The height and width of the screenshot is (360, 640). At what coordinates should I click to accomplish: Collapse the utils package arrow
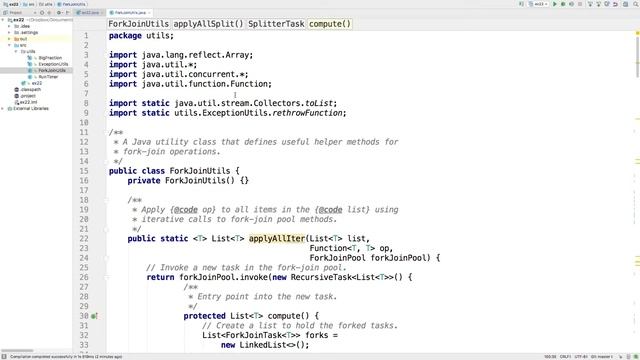[x=16, y=51]
